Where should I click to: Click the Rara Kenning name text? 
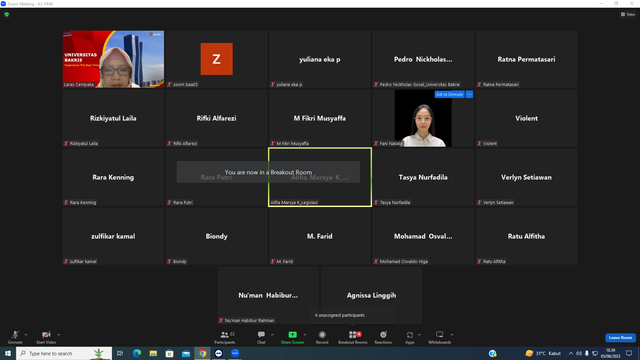pyautogui.click(x=113, y=177)
